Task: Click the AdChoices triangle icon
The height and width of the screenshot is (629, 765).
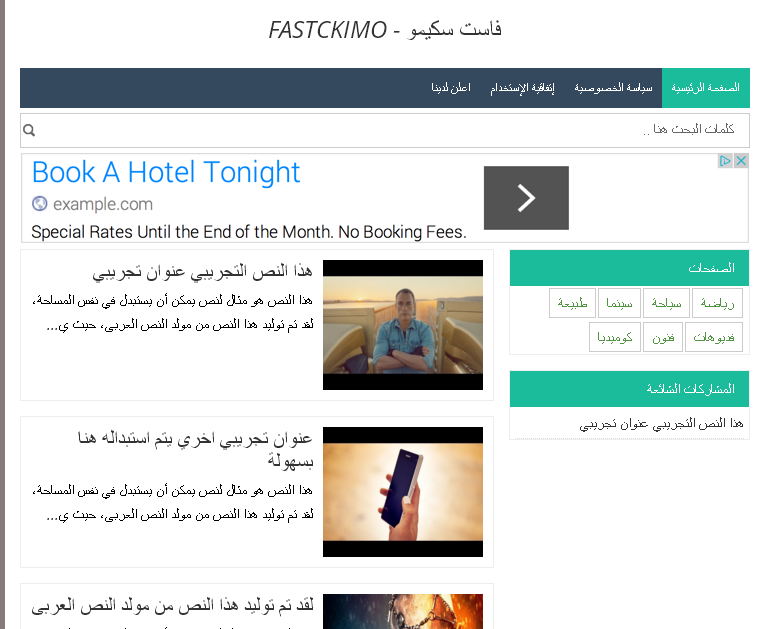Action: pos(725,161)
